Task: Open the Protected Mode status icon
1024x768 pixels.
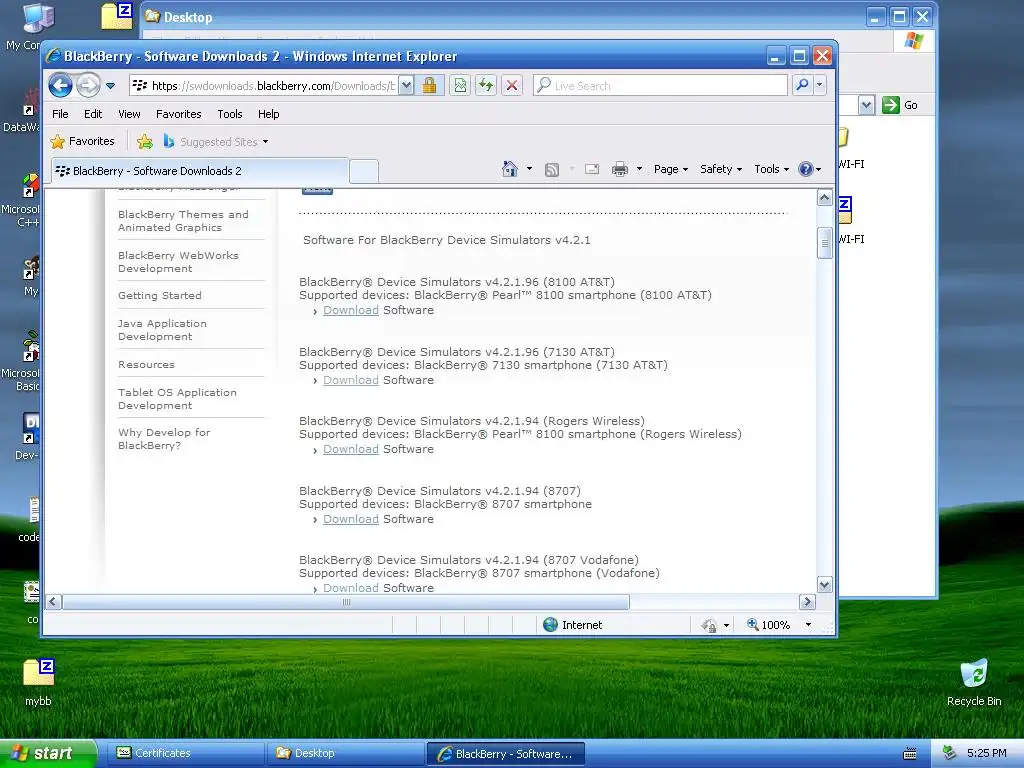Action: tap(709, 626)
